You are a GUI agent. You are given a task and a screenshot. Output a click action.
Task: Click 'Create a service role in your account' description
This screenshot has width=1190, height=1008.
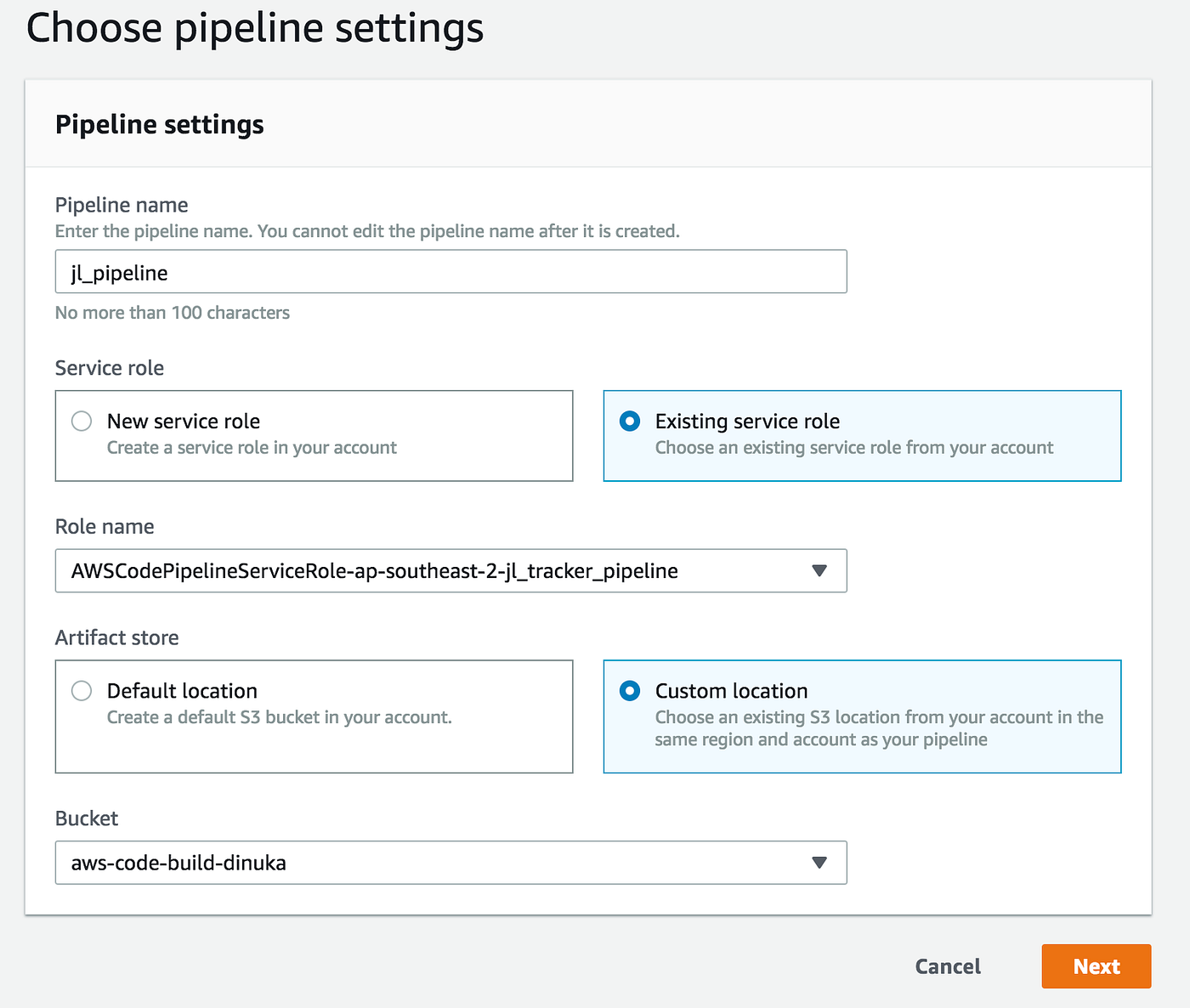[252, 448]
